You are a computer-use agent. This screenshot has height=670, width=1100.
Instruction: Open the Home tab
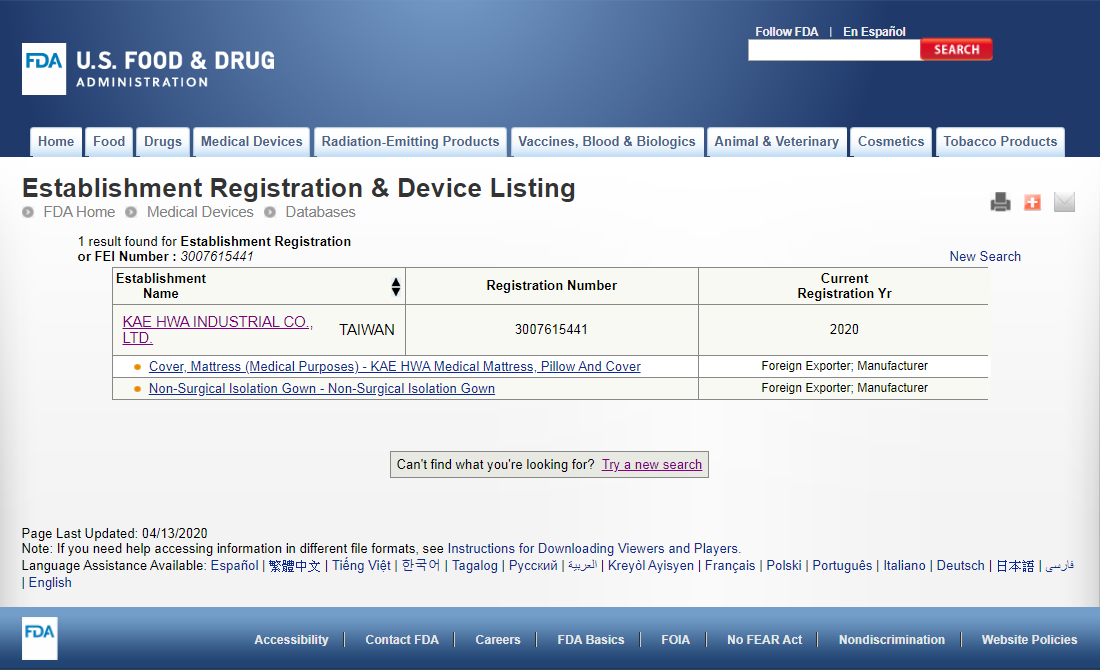tap(56, 142)
